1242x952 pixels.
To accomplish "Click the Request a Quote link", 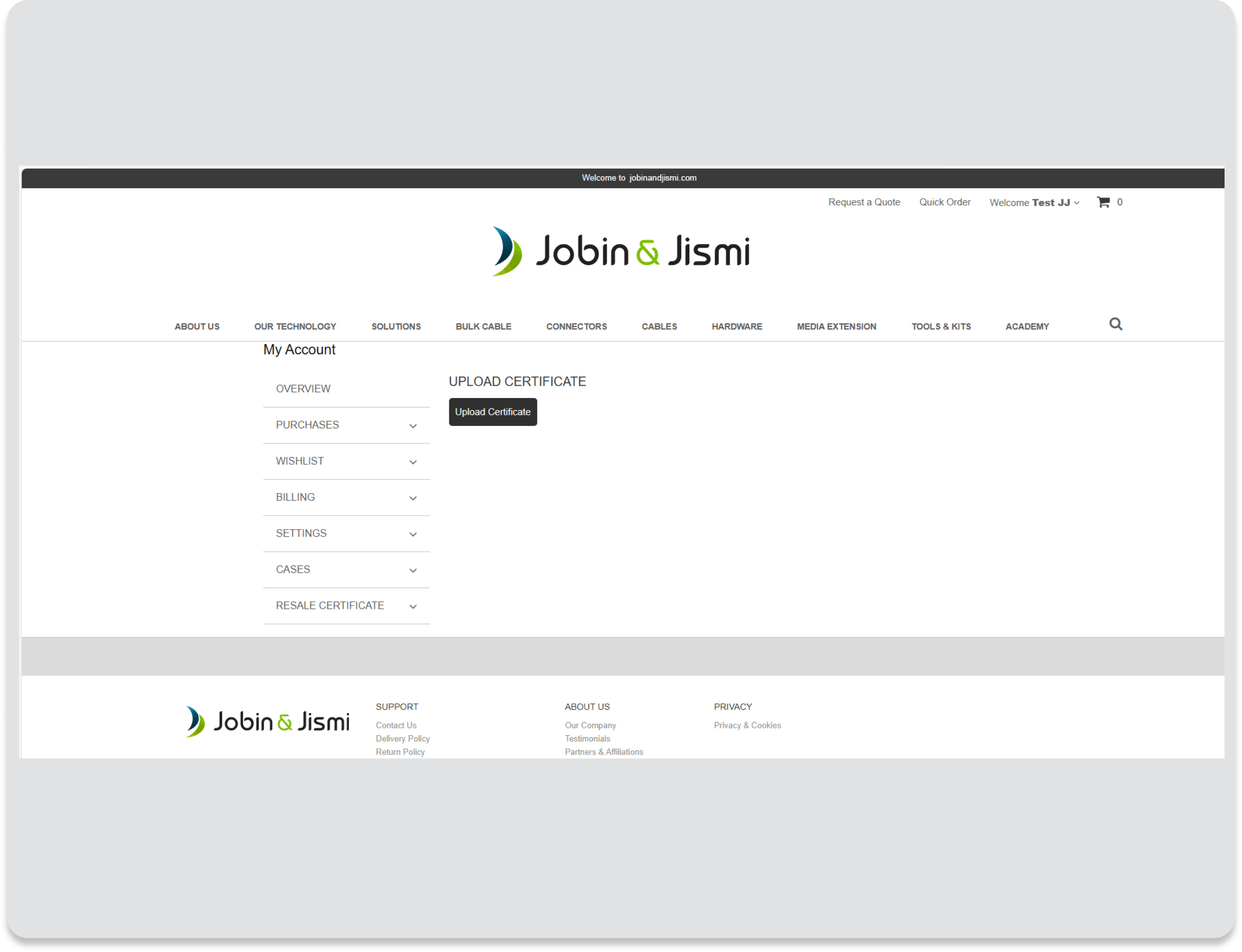I will click(x=863, y=202).
